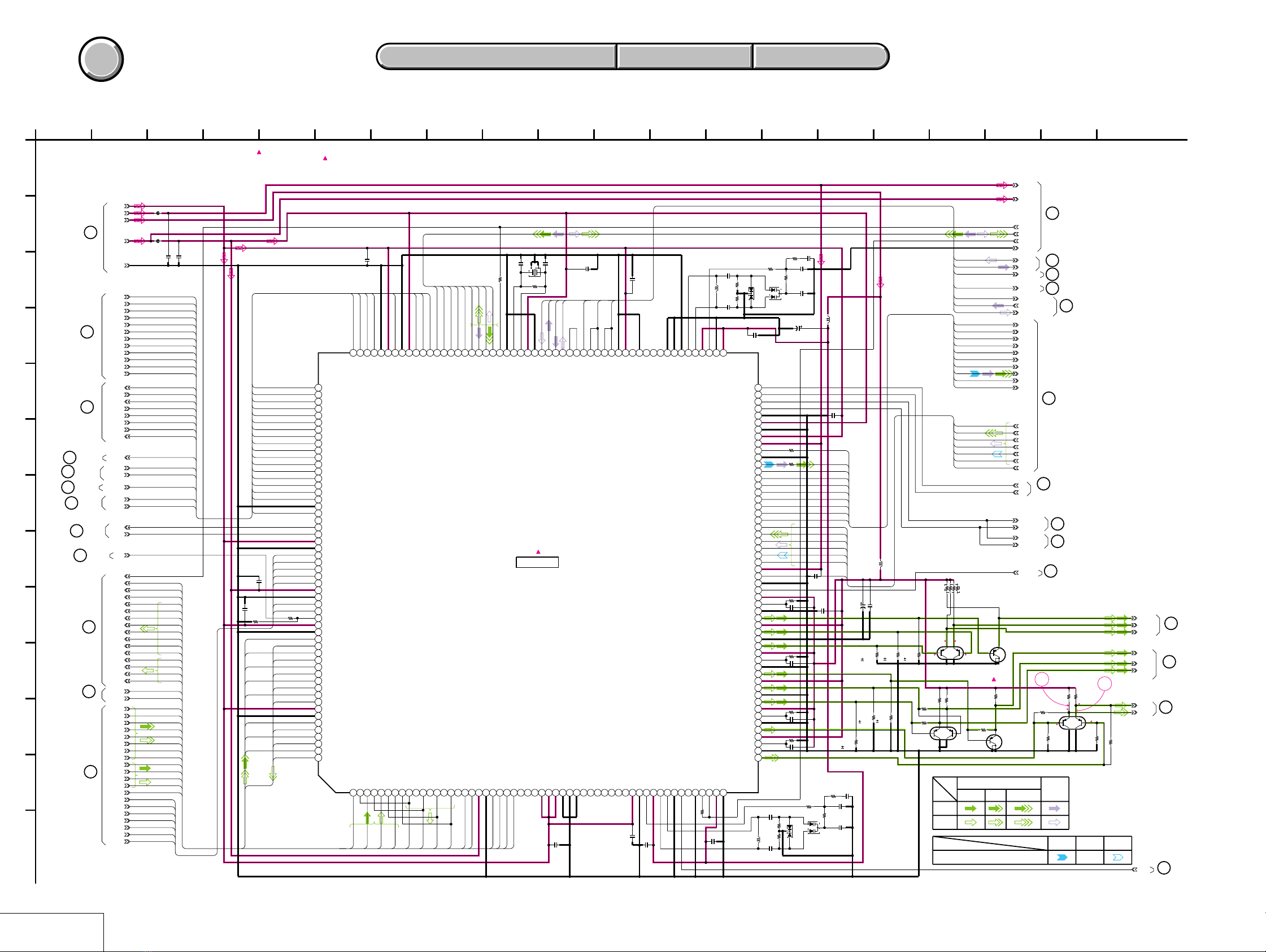Click the outlined green triple-chevron arrow in legend
1266x952 pixels.
point(1023,822)
